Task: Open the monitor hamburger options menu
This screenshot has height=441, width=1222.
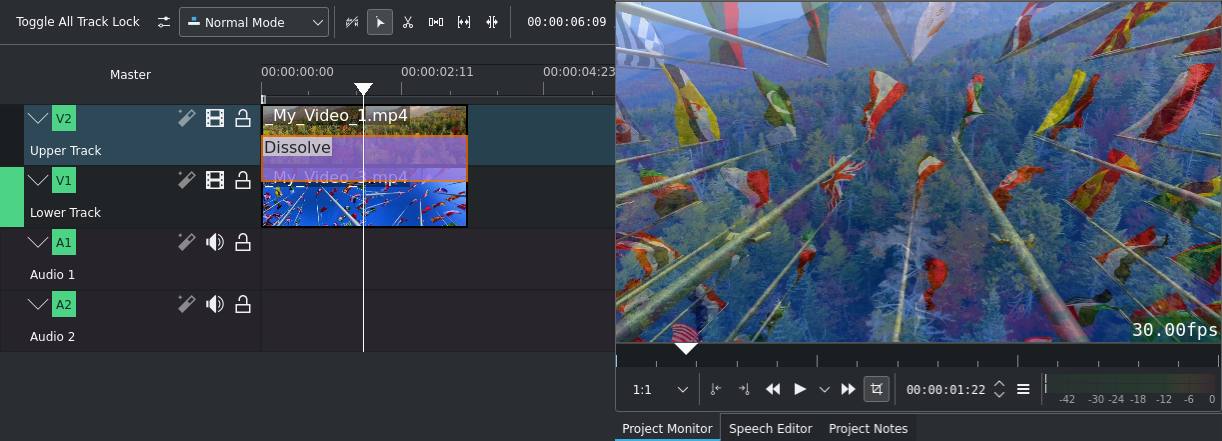Action: point(1023,390)
